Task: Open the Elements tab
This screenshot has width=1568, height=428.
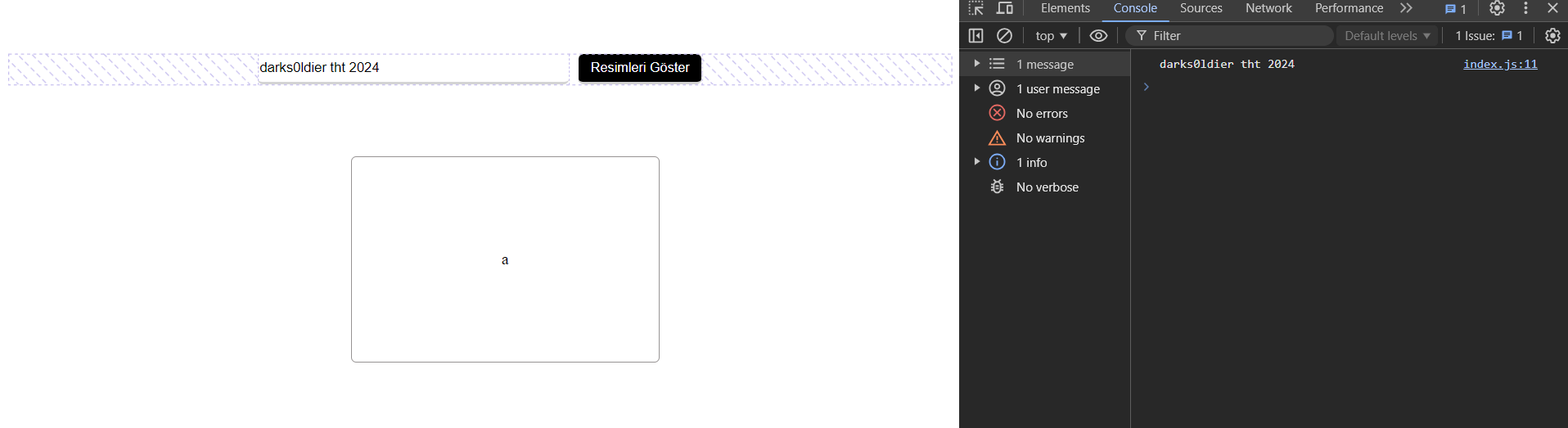Action: 1066,8
